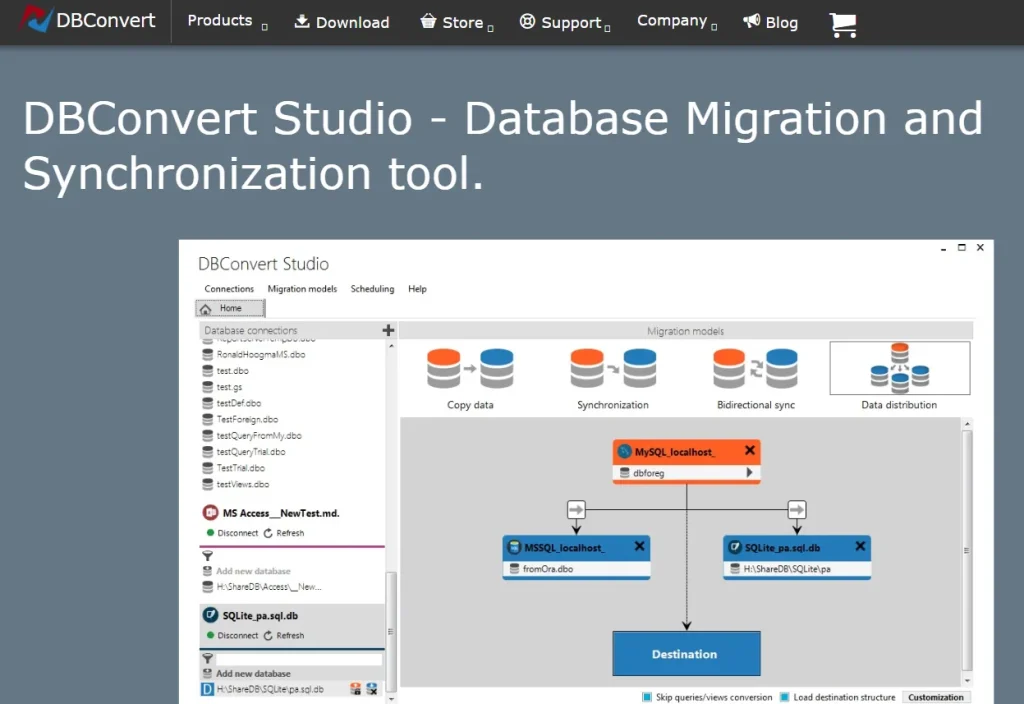Open the Migration models menu
This screenshot has height=704, width=1024.
pyautogui.click(x=302, y=289)
